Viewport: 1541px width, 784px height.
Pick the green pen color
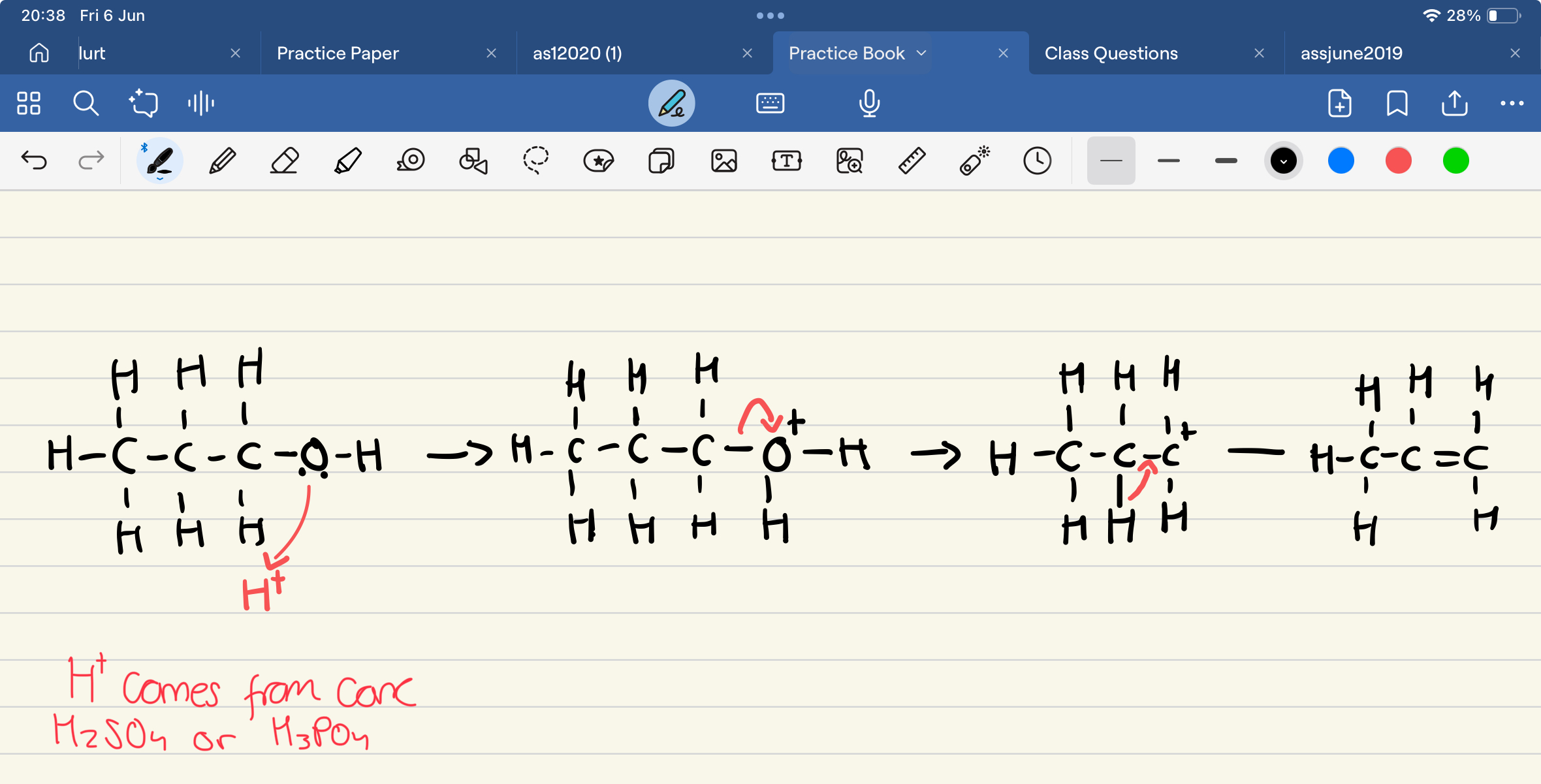1456,161
